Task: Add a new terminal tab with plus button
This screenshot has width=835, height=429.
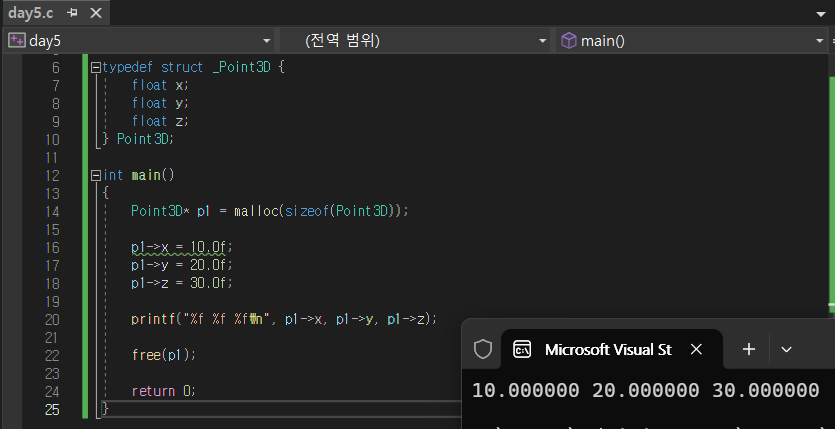Action: [x=749, y=349]
